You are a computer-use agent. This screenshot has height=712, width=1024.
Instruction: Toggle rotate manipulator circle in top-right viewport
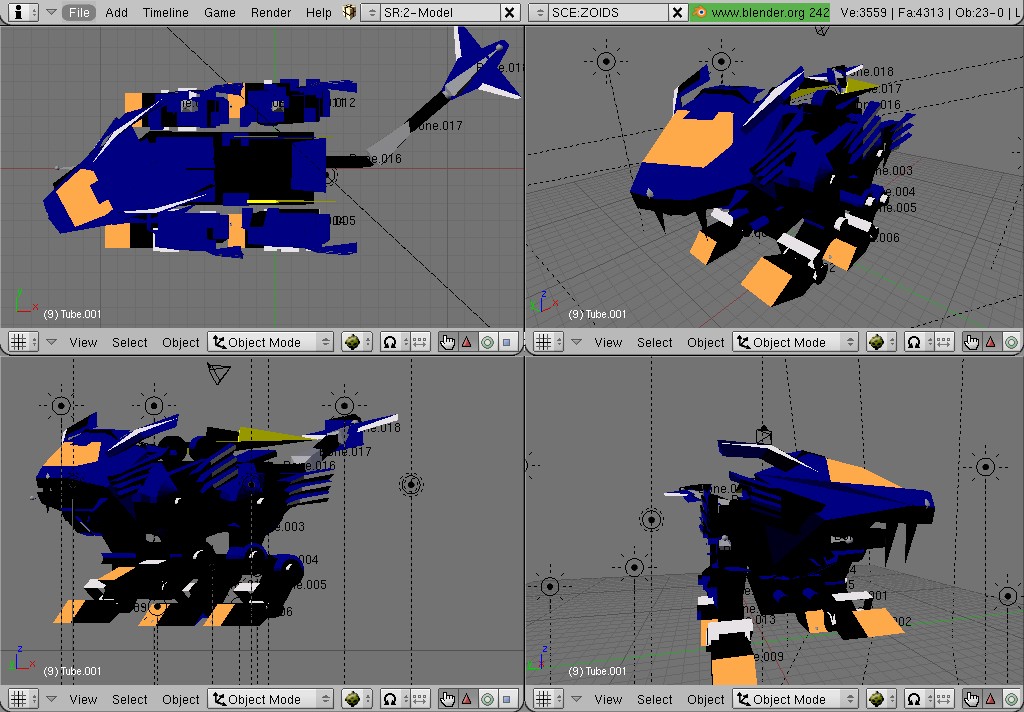1012,342
